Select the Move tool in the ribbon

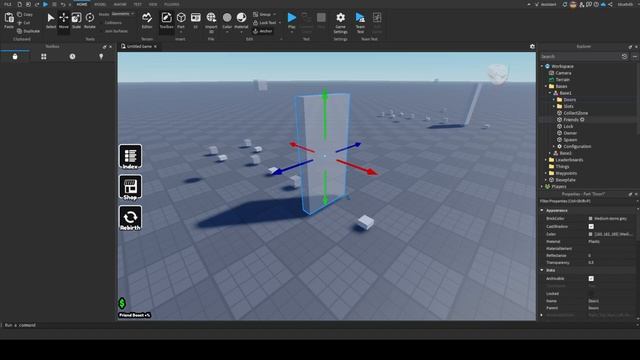point(64,21)
